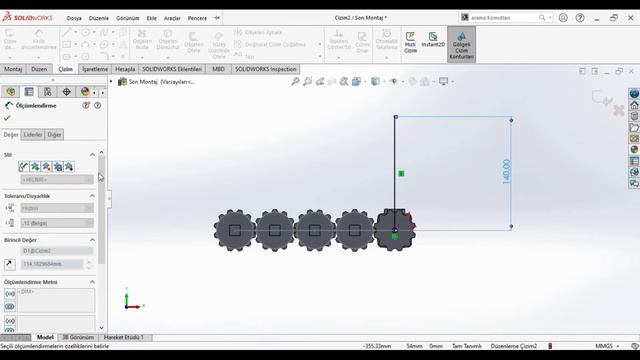Open Appearances color ball in task pane
The height and width of the screenshot is (360, 640).
tap(634, 150)
